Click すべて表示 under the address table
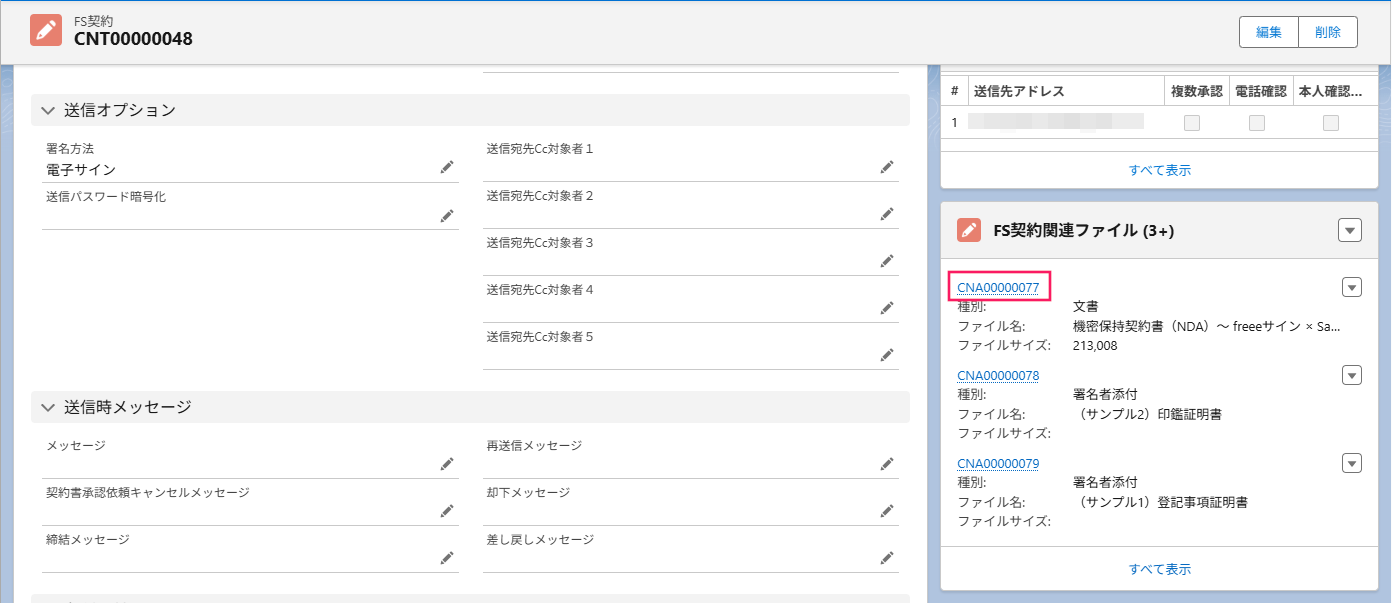 point(1160,170)
